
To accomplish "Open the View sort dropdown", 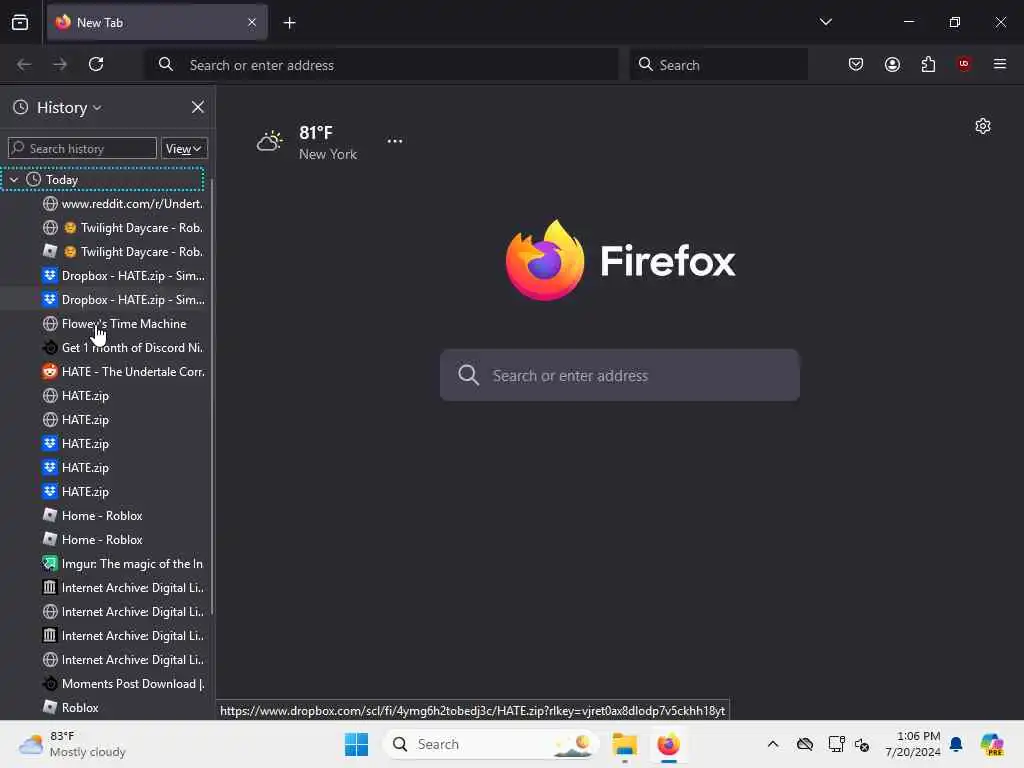I will (x=184, y=148).
